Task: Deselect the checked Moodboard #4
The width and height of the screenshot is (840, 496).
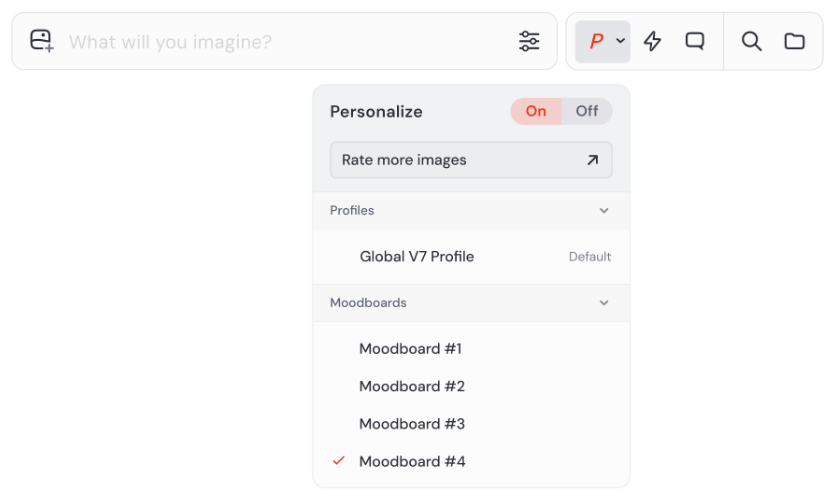Action: coord(412,461)
